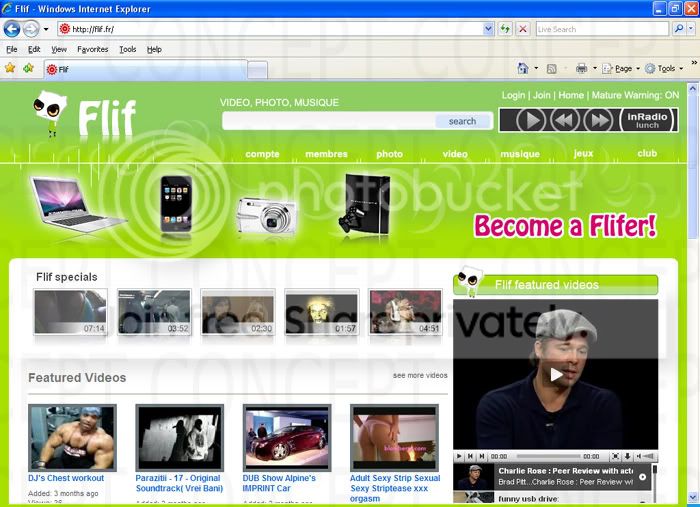This screenshot has height=507, width=700.
Task: Open the compte navigation item
Action: tap(262, 154)
